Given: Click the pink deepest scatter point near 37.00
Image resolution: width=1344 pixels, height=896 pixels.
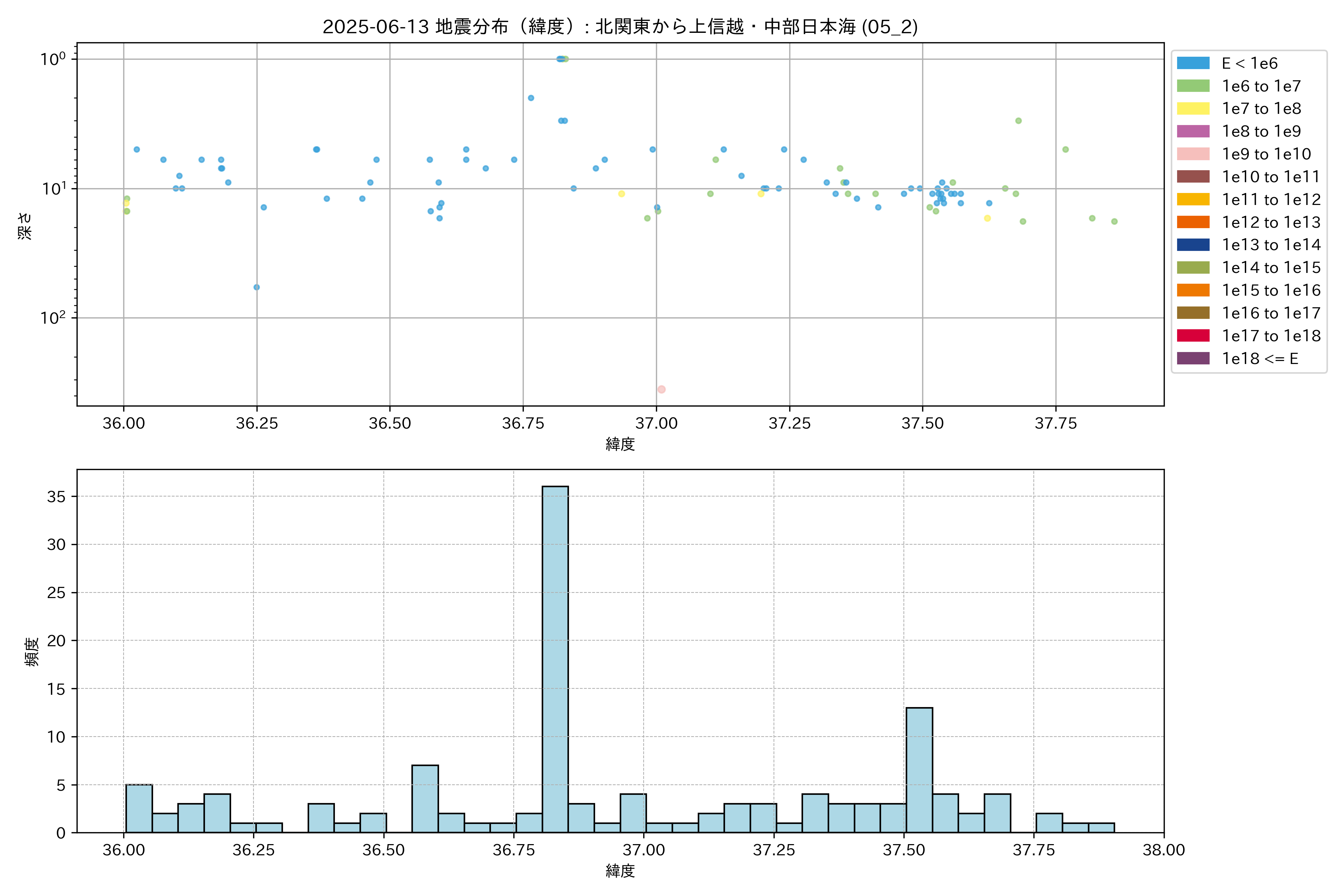Looking at the screenshot, I should (x=661, y=389).
